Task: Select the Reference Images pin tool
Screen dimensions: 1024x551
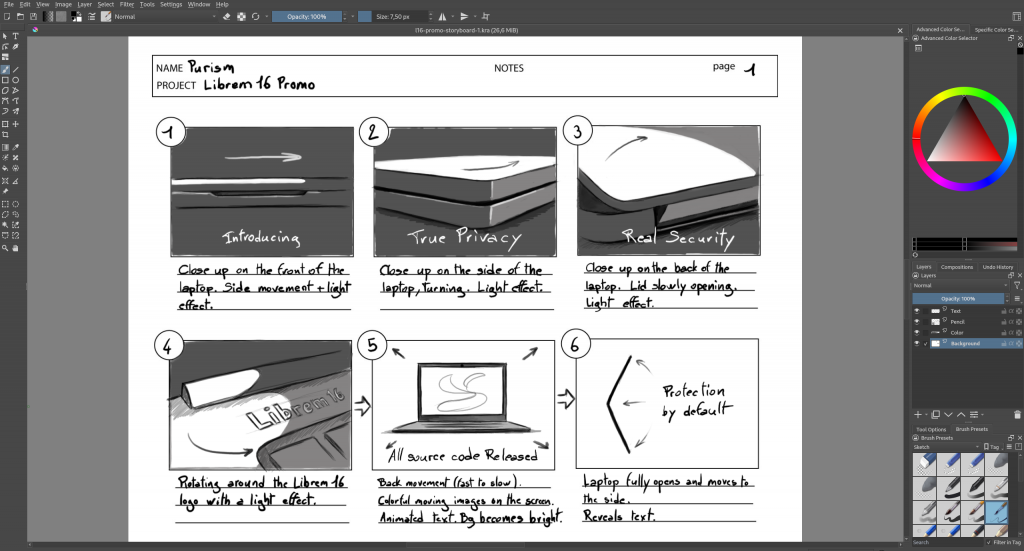Action: [x=5, y=191]
